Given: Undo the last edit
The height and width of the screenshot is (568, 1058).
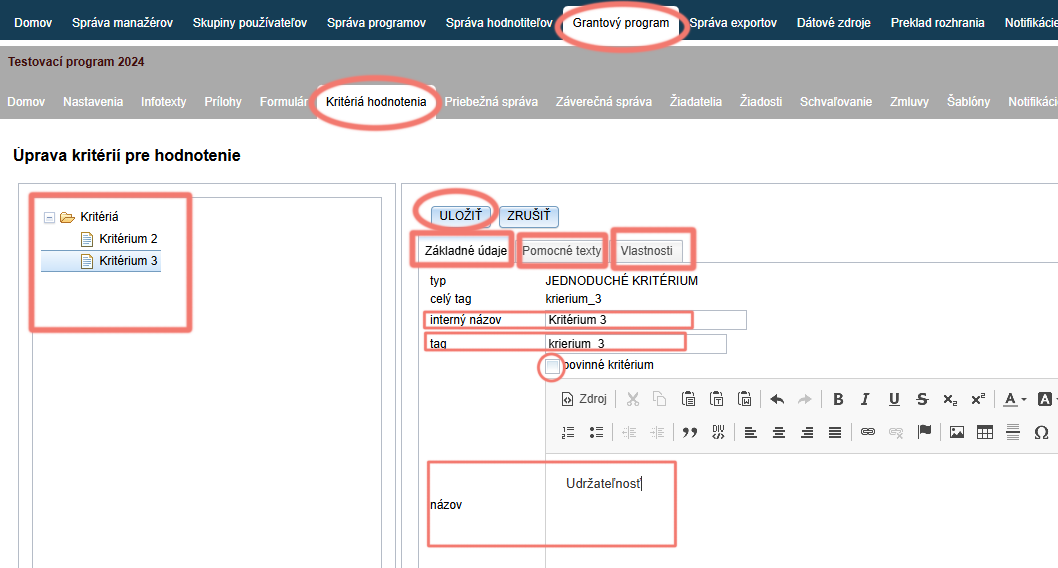Looking at the screenshot, I should pos(777,399).
